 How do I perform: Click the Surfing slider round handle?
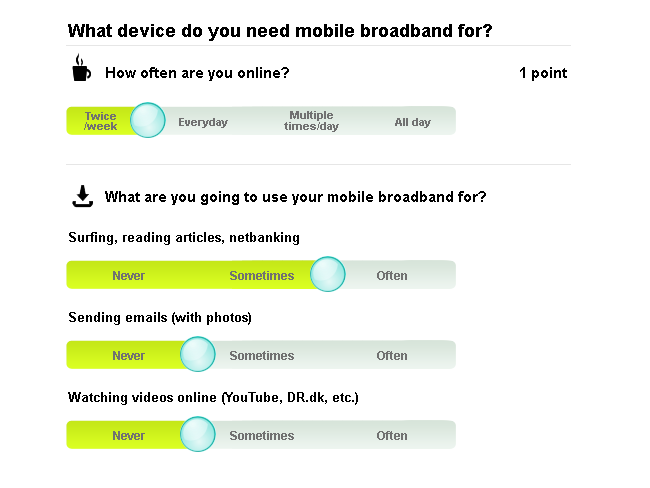click(327, 274)
